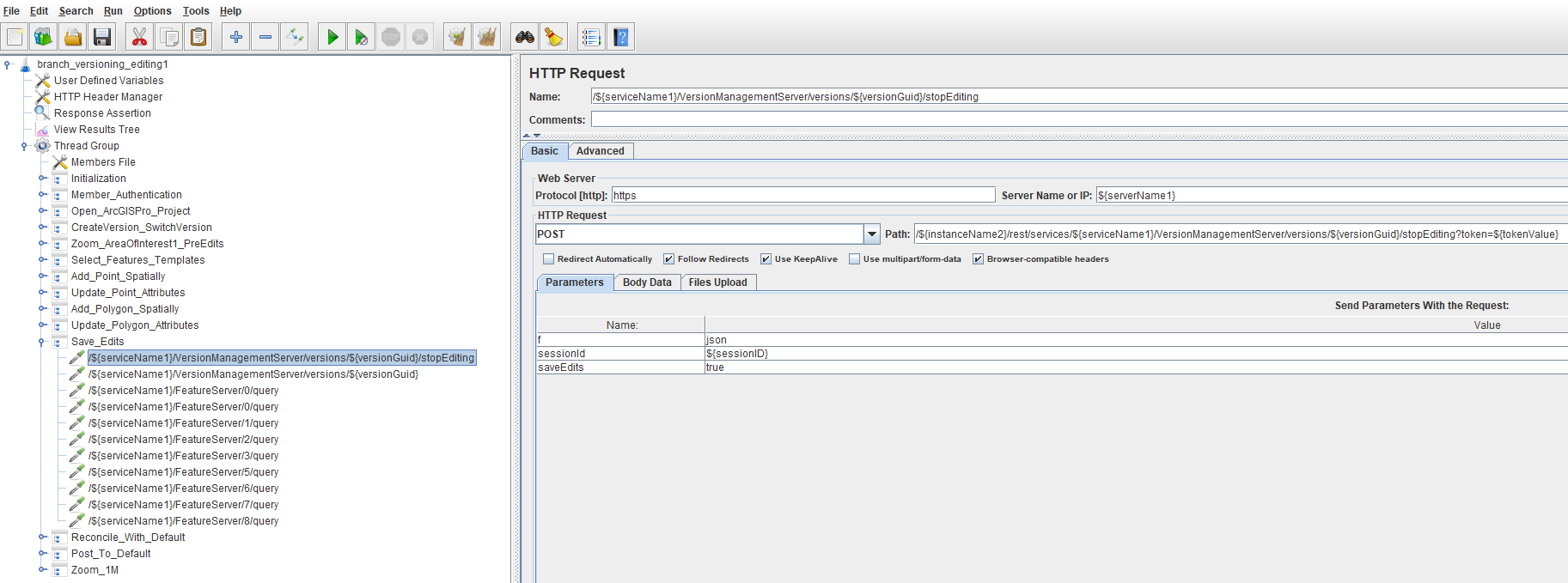Image resolution: width=1568 pixels, height=583 pixels.
Task: Expand all tree nodes with plus icon
Action: click(236, 37)
